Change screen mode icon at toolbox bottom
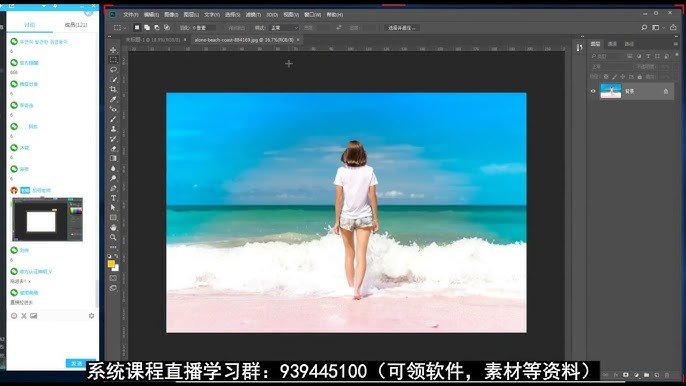 tap(113, 288)
